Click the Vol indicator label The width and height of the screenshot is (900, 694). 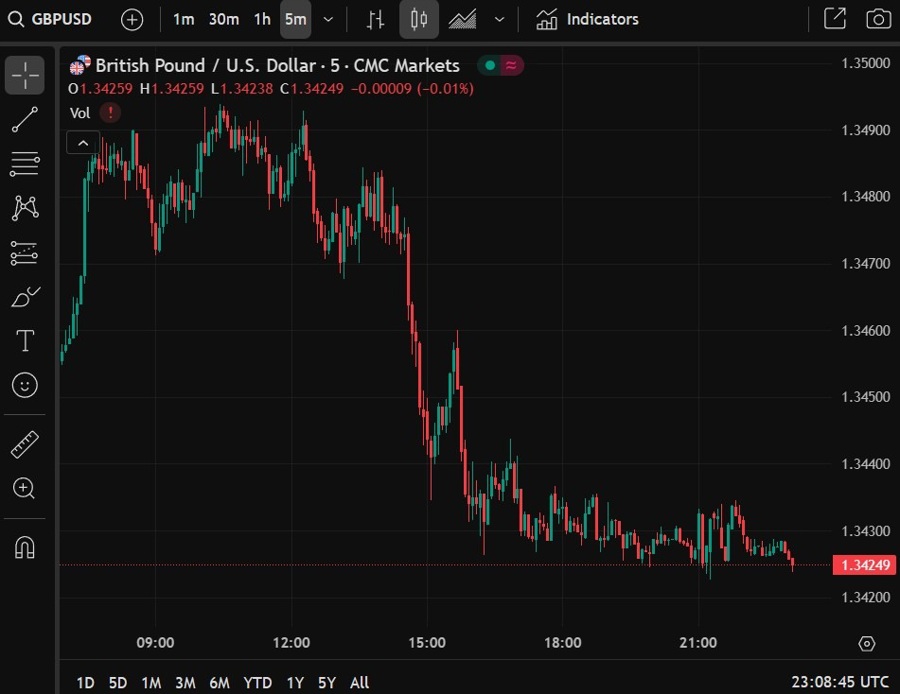[80, 113]
